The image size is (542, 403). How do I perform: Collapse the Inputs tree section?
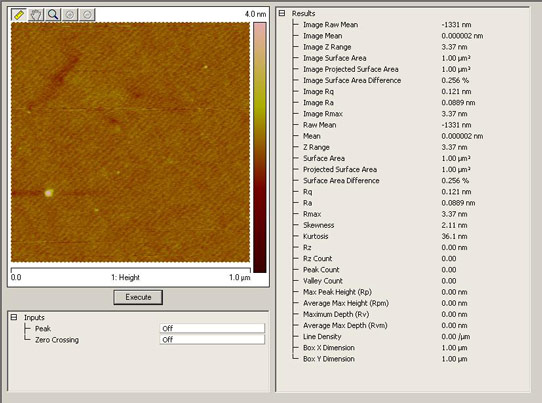click(13, 317)
